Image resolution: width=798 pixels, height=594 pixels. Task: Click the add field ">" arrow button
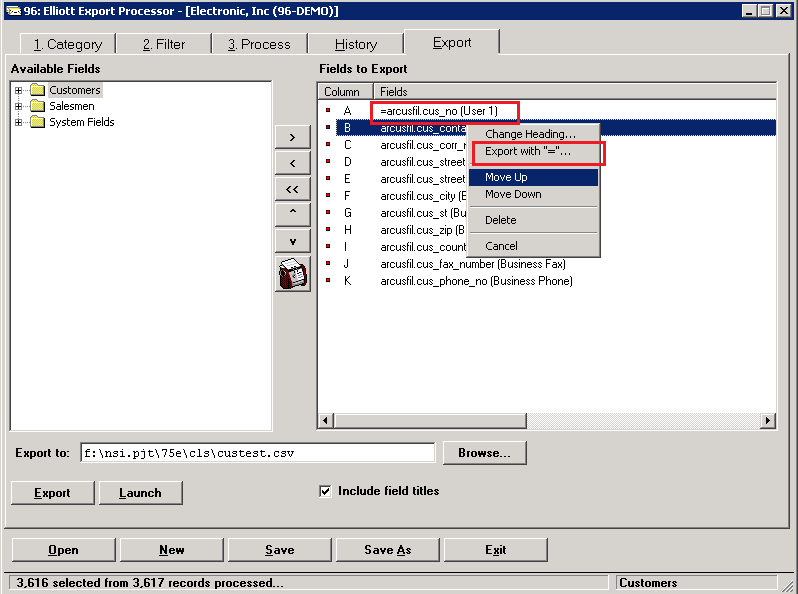pyautogui.click(x=292, y=137)
